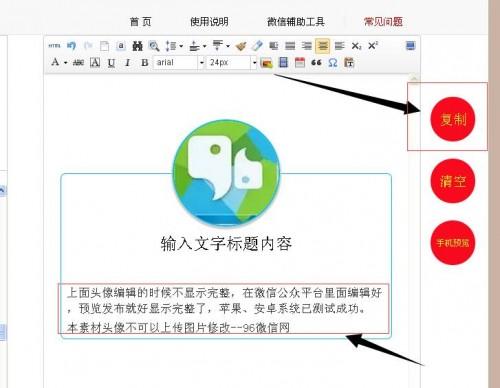500x388 pixels.
Task: Open the font color dropdown arrow
Action: click(x=66, y=63)
